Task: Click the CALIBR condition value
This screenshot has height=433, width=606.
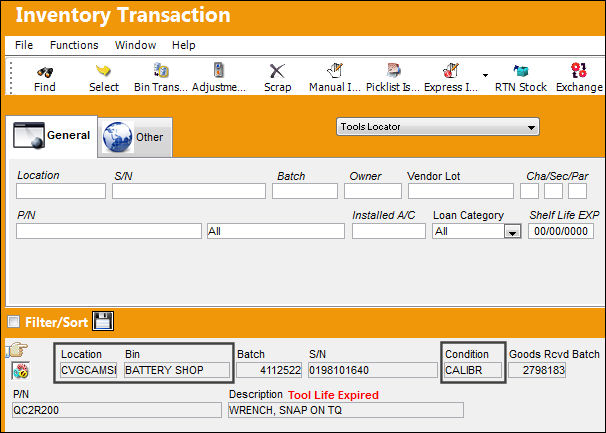Action: [x=473, y=370]
